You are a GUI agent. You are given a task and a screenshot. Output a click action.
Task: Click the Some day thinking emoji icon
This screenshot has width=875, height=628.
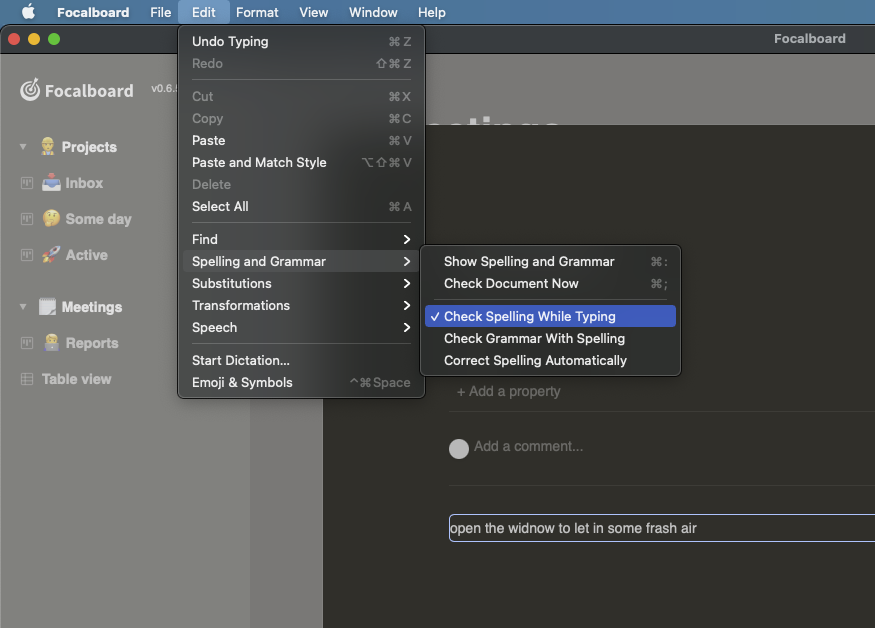point(51,218)
